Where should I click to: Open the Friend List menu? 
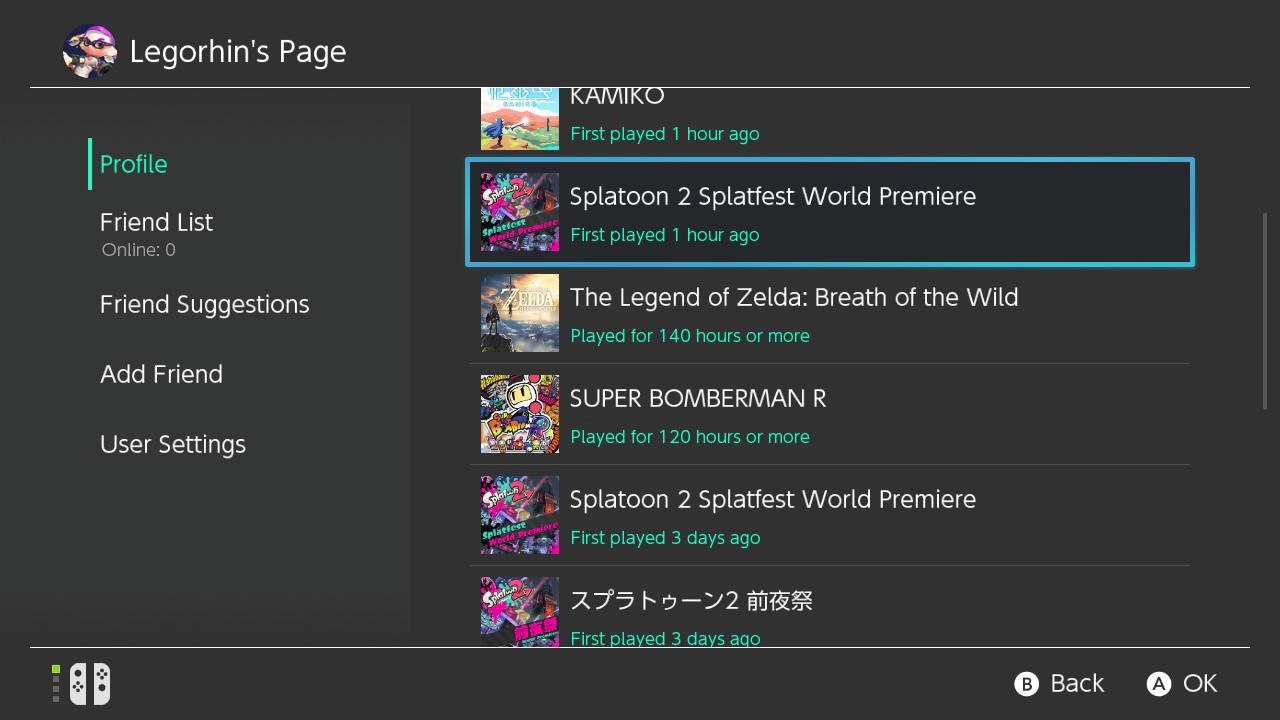click(156, 222)
